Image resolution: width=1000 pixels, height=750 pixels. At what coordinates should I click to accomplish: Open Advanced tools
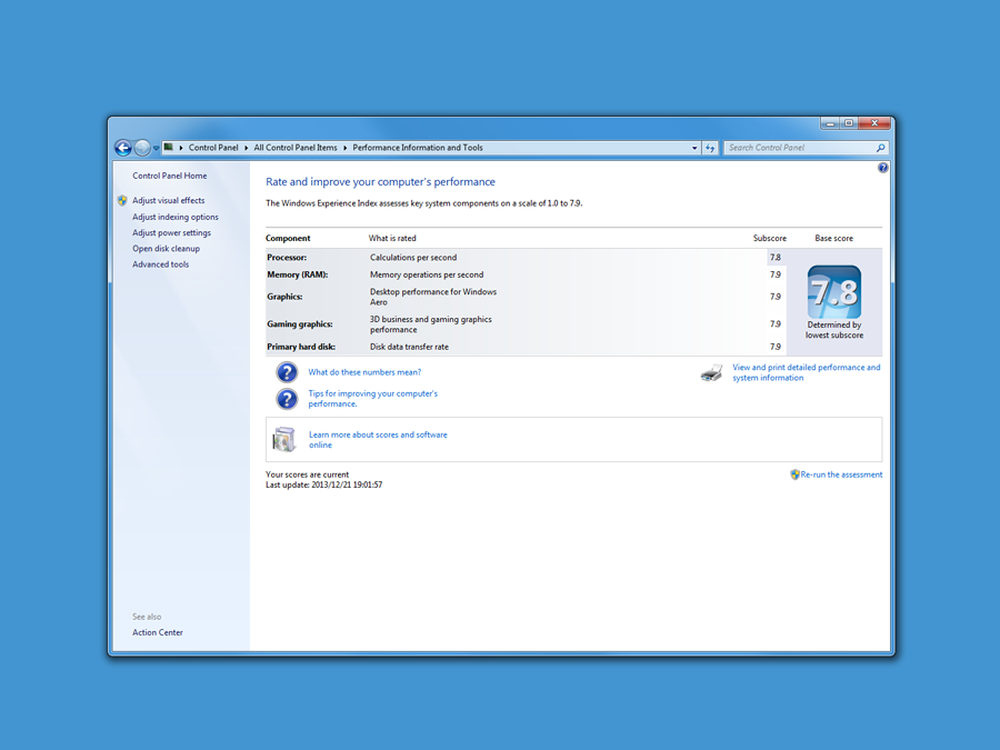[x=161, y=264]
